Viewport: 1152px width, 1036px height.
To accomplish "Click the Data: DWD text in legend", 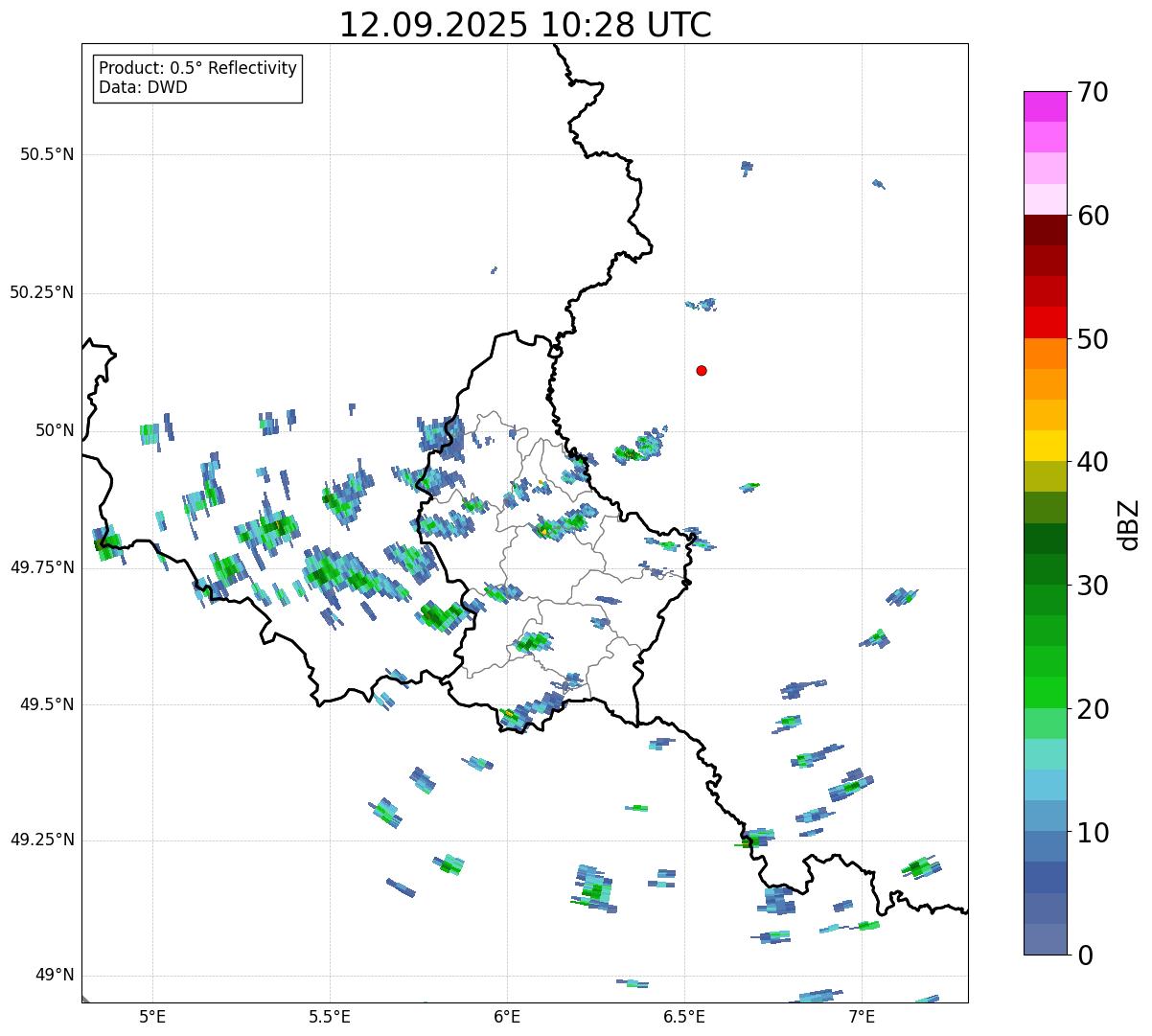I will pos(143,88).
